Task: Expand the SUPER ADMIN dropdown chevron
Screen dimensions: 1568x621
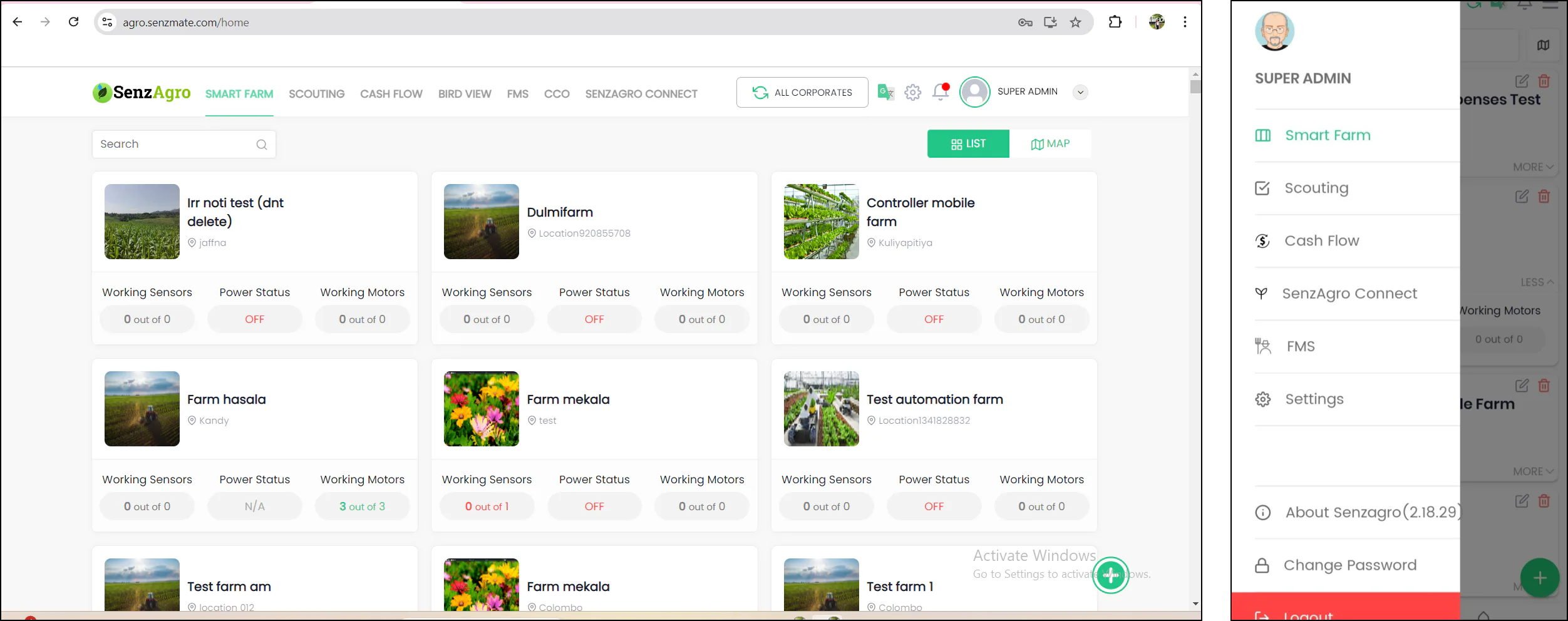Action: (1080, 92)
